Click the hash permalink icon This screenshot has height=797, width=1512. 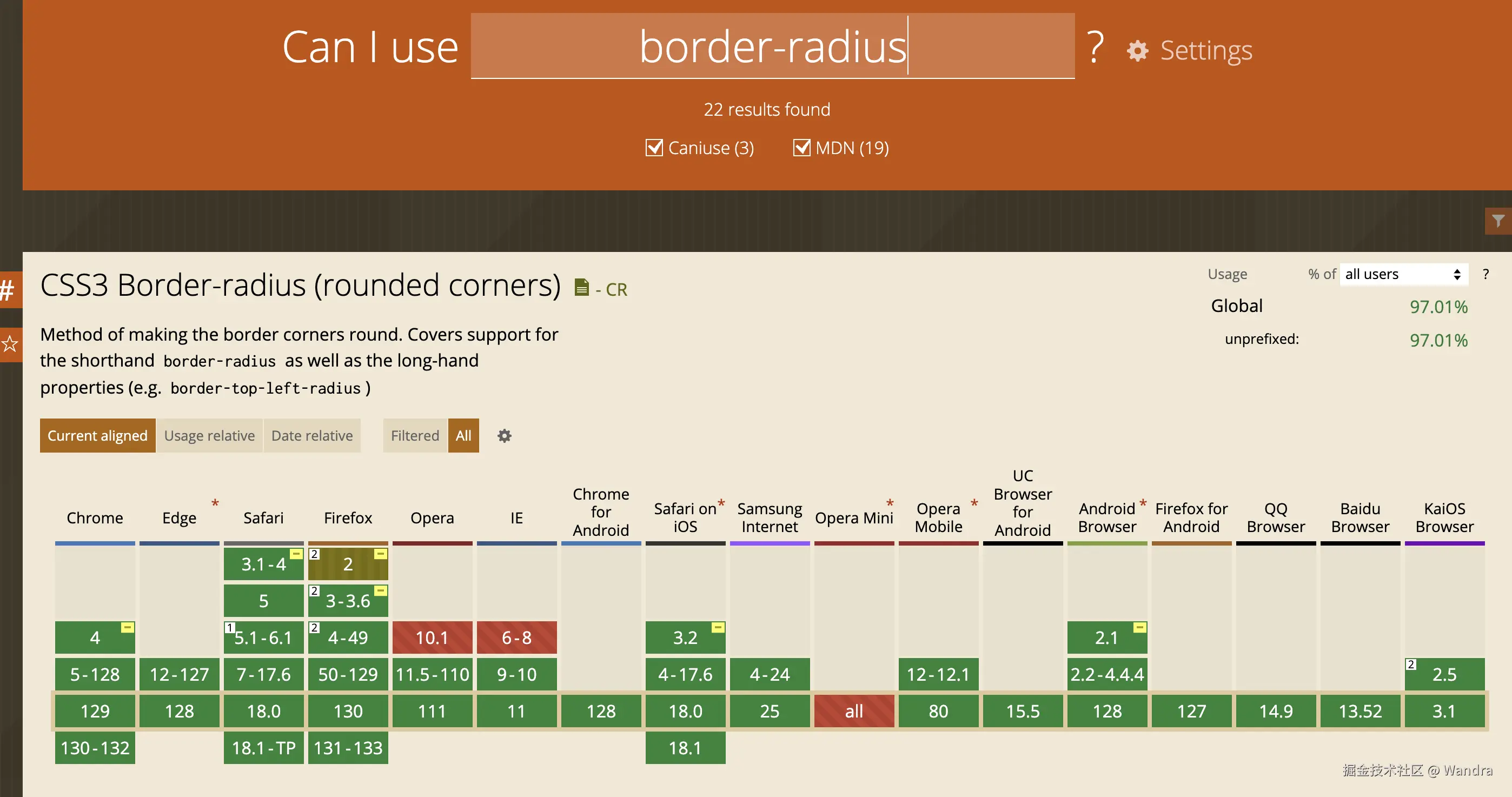coord(8,289)
